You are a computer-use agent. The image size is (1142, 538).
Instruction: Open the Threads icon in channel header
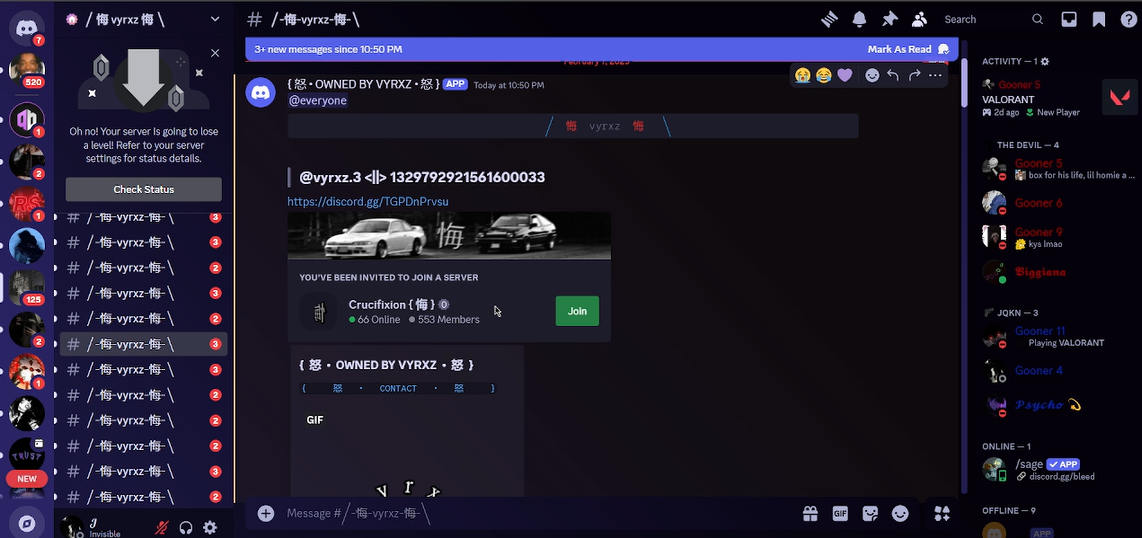(829, 19)
